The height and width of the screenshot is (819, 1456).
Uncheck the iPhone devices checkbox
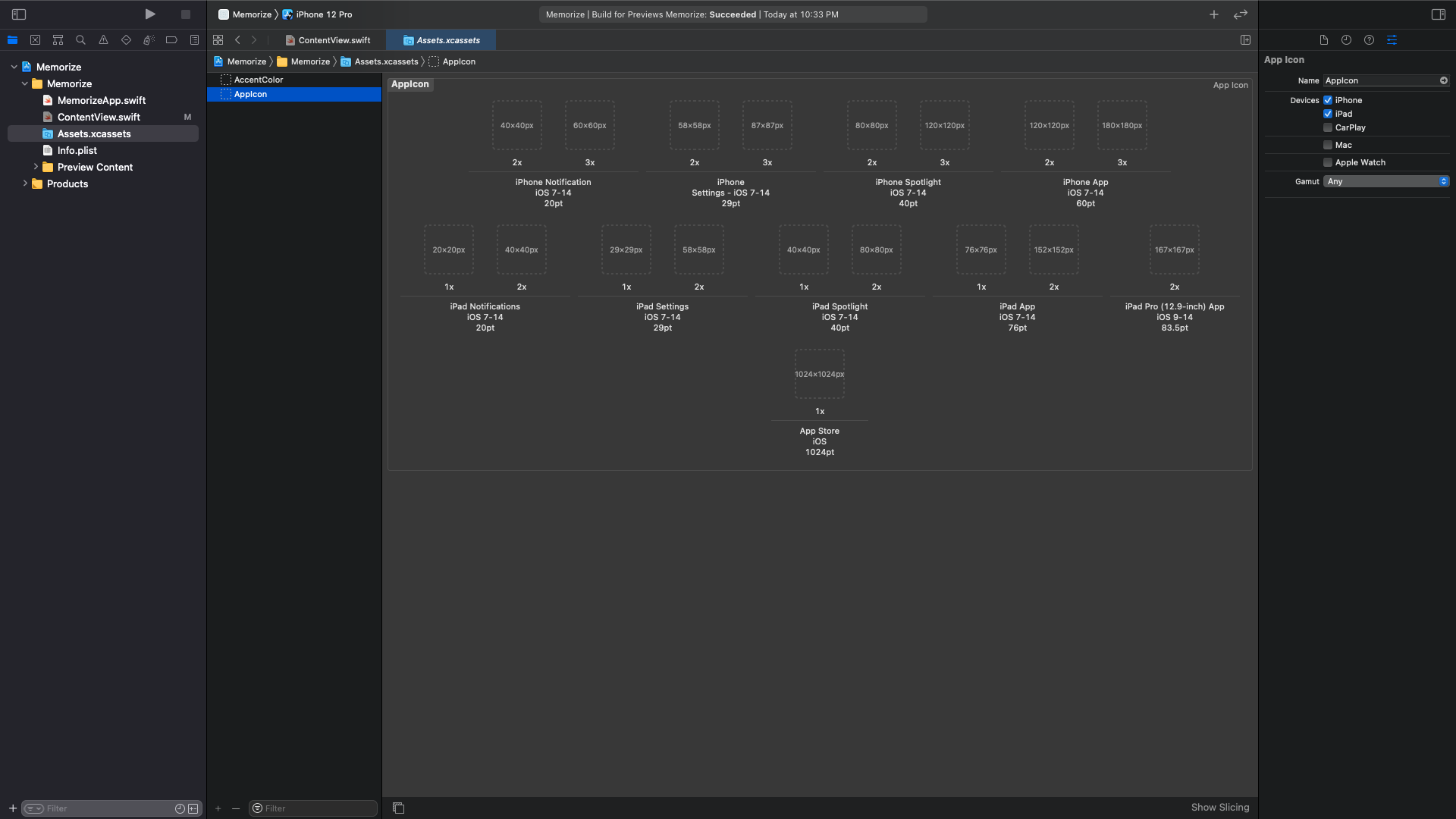tap(1328, 100)
